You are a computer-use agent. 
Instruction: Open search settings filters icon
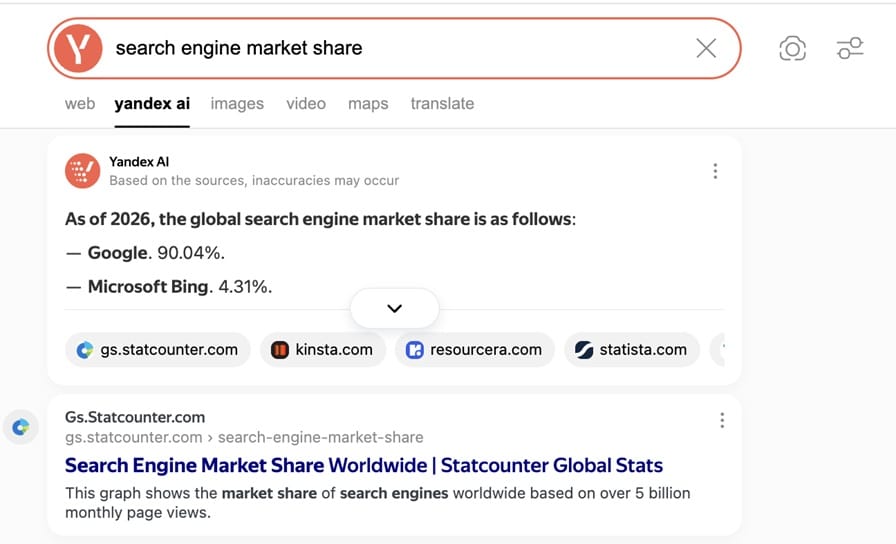[x=850, y=48]
